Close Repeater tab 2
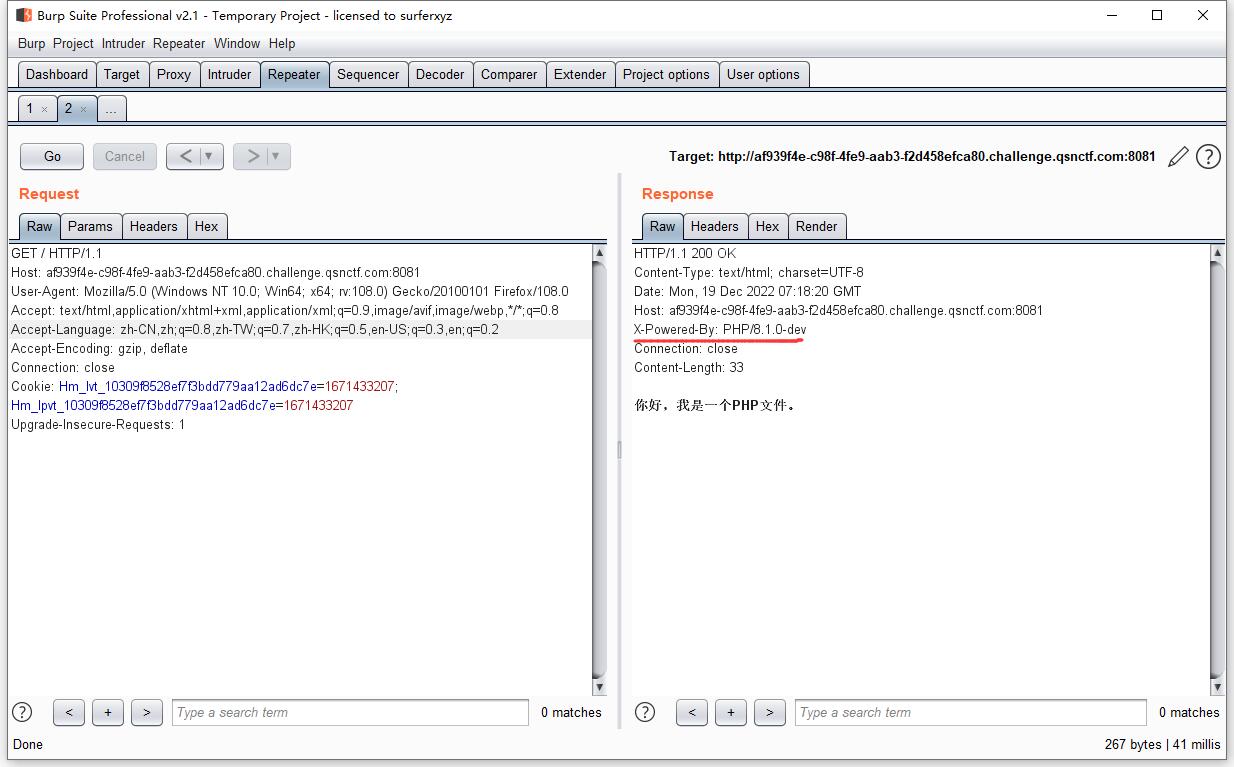Image resolution: width=1234 pixels, height=767 pixels. coord(83,109)
